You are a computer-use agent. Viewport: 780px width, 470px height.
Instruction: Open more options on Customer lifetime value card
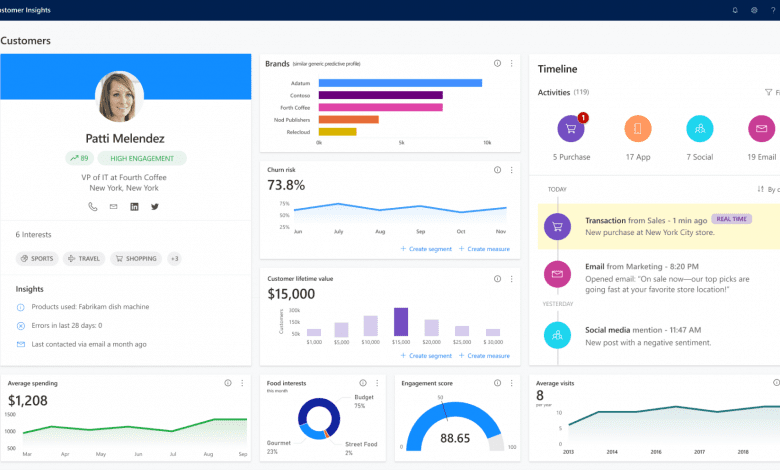click(511, 279)
